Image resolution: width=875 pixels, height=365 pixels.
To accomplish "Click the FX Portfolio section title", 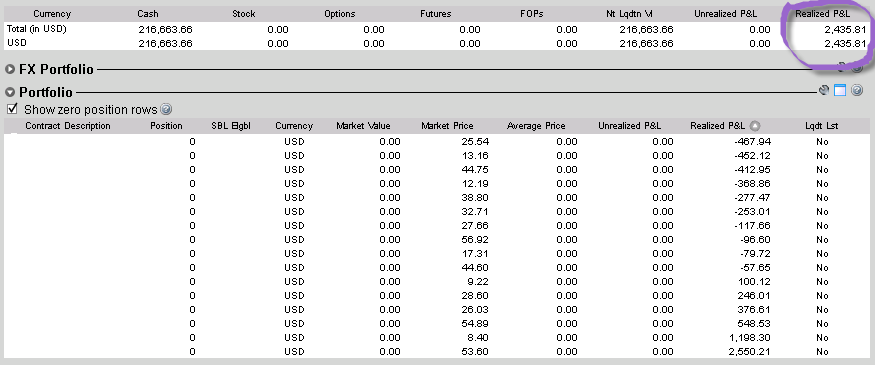I will pyautogui.click(x=56, y=69).
